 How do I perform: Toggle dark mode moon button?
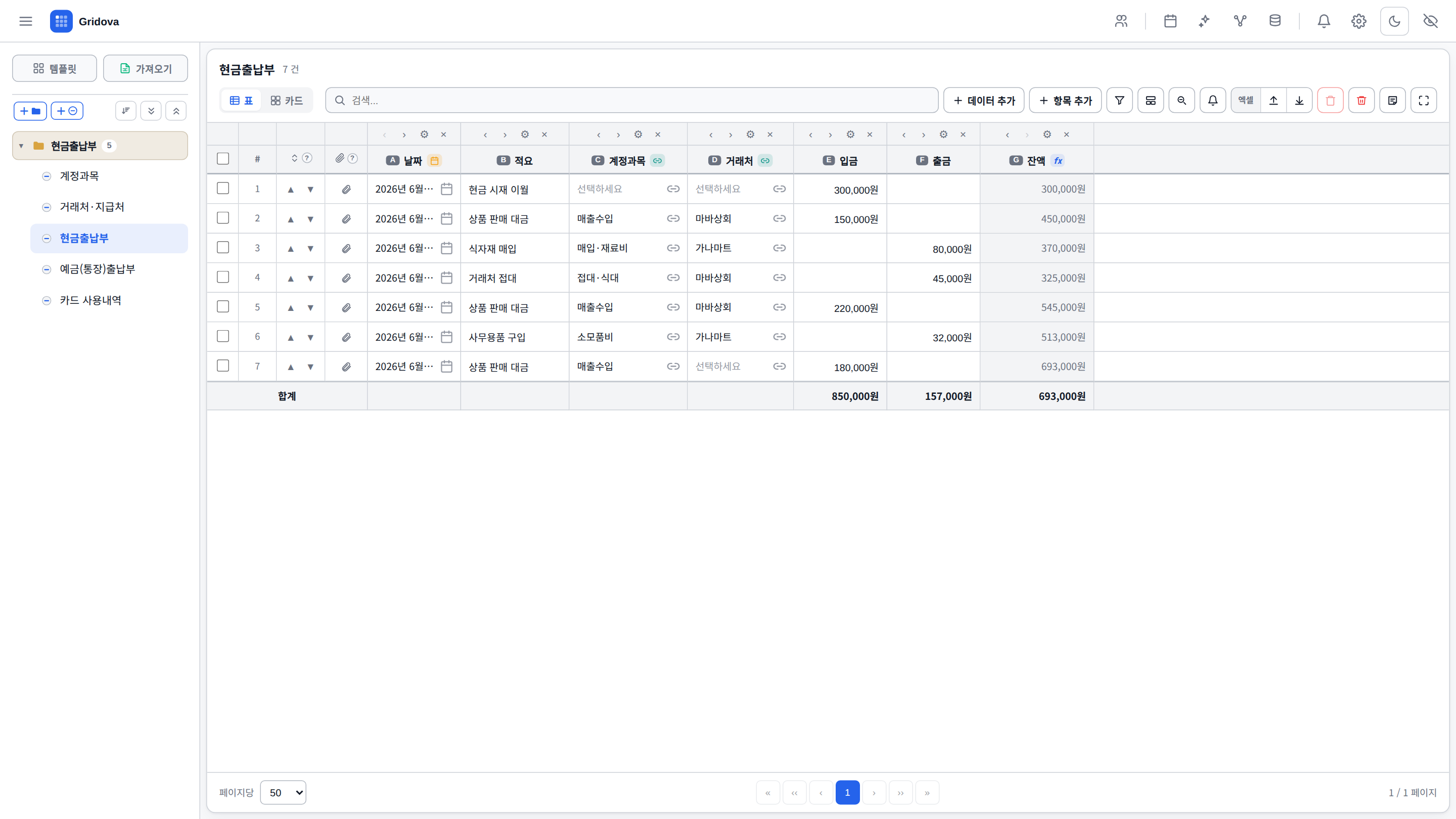[x=1394, y=21]
